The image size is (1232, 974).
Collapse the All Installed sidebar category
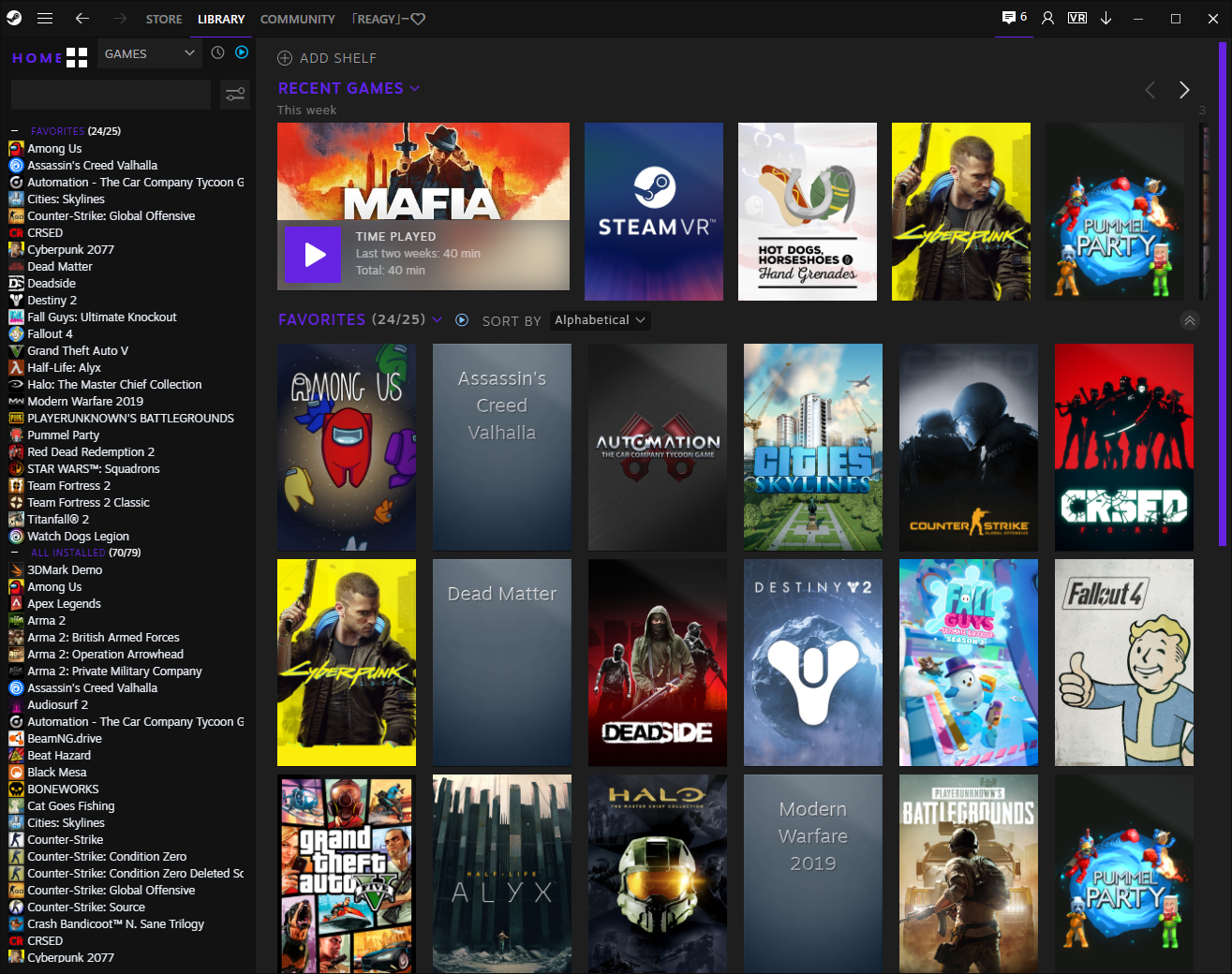point(14,553)
